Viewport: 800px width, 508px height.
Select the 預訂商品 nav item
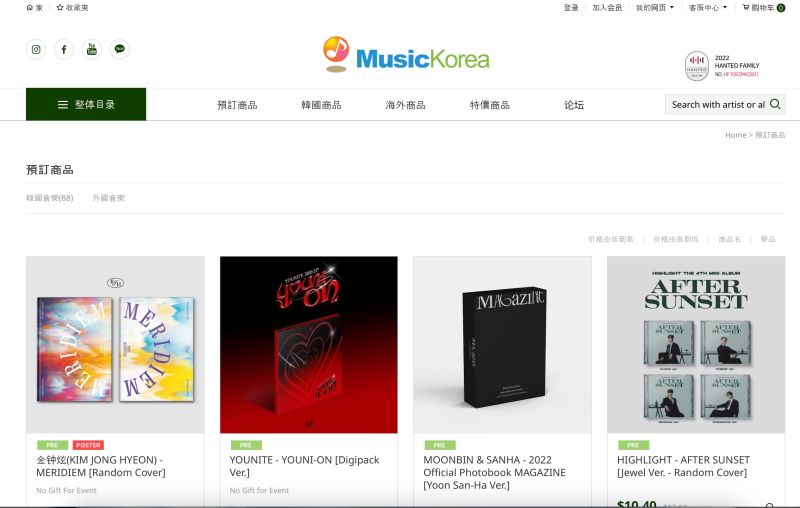pos(237,105)
